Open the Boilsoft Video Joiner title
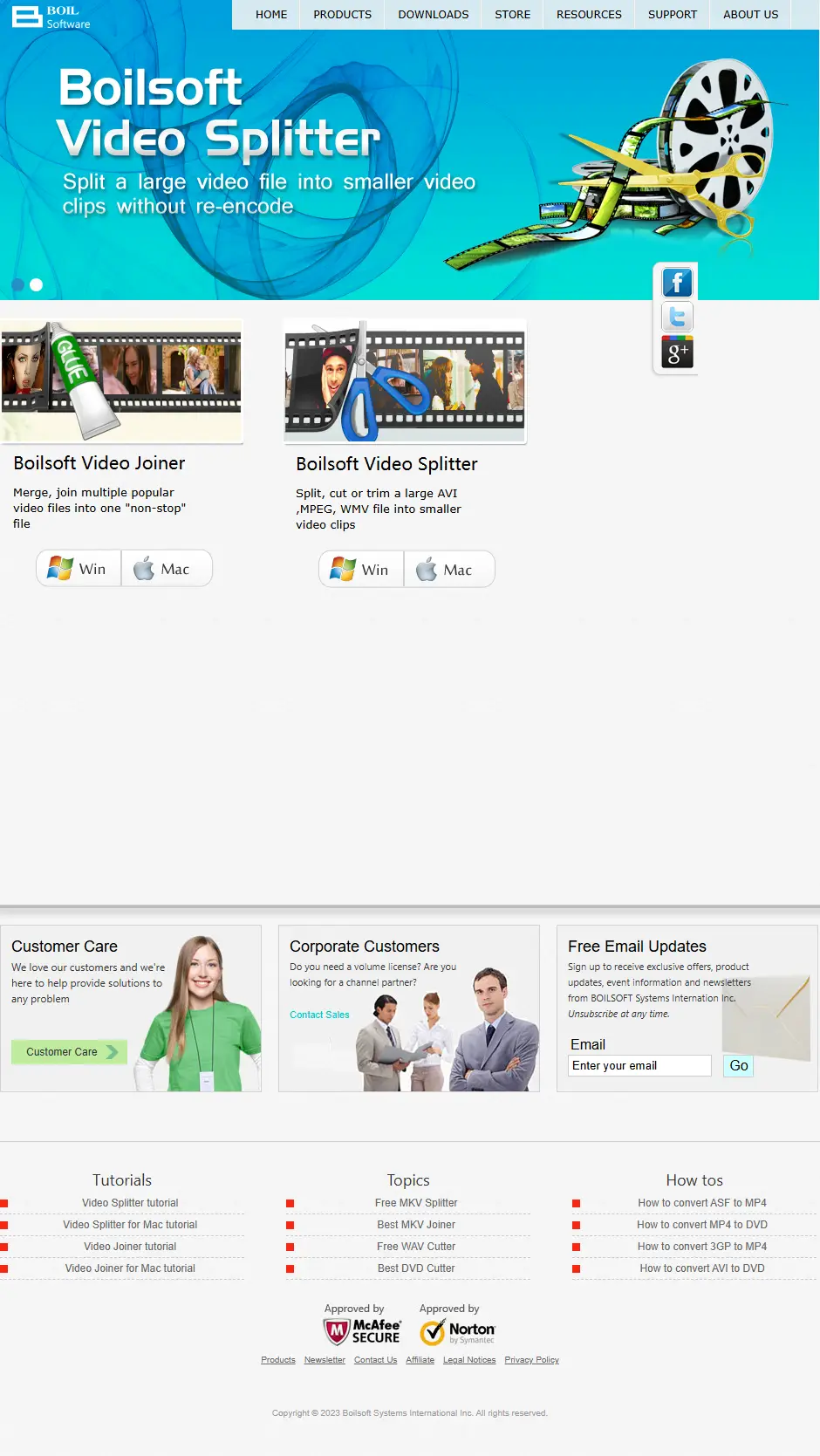Image resolution: width=820 pixels, height=1456 pixels. (99, 463)
